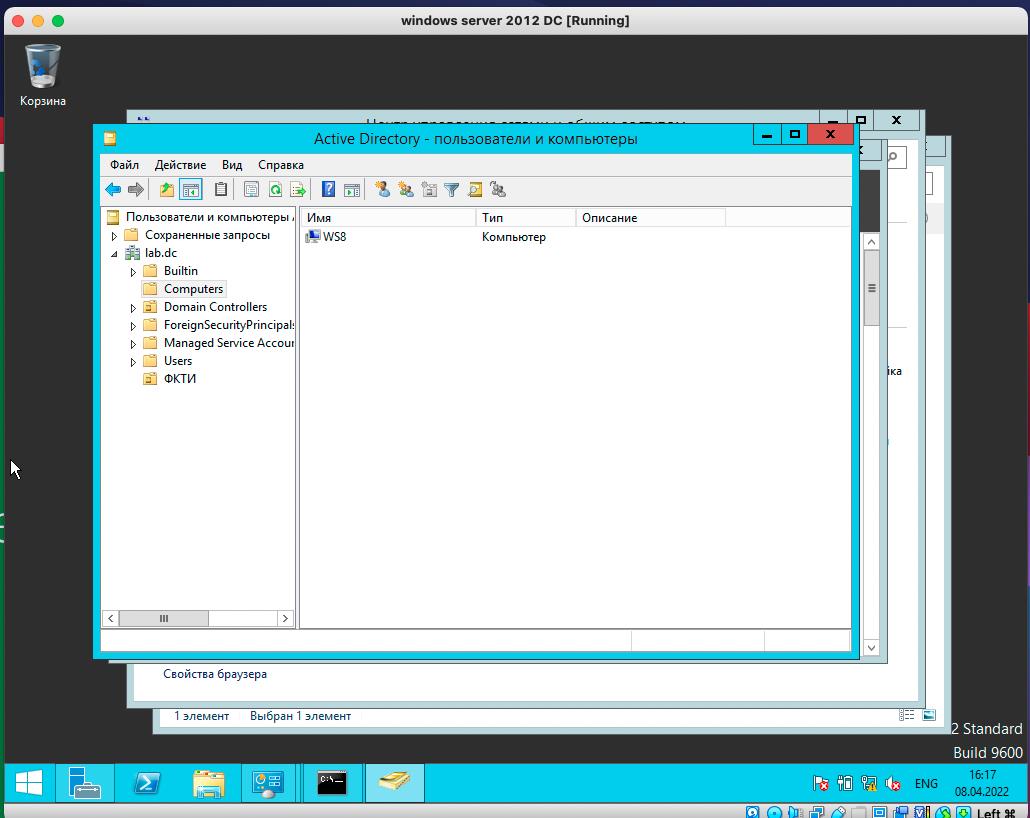Screen dimensions: 1030x818
Task: Toggle the console tree show/hide icon
Action: (x=190, y=190)
